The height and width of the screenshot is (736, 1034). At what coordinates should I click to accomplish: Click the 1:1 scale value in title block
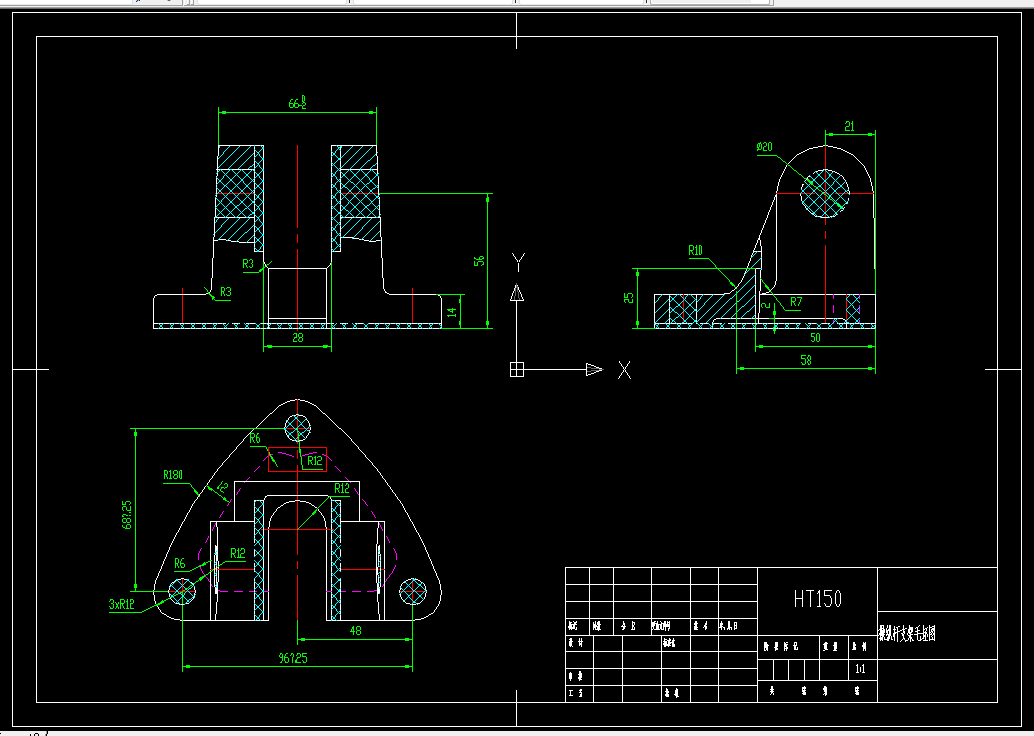[x=860, y=669]
